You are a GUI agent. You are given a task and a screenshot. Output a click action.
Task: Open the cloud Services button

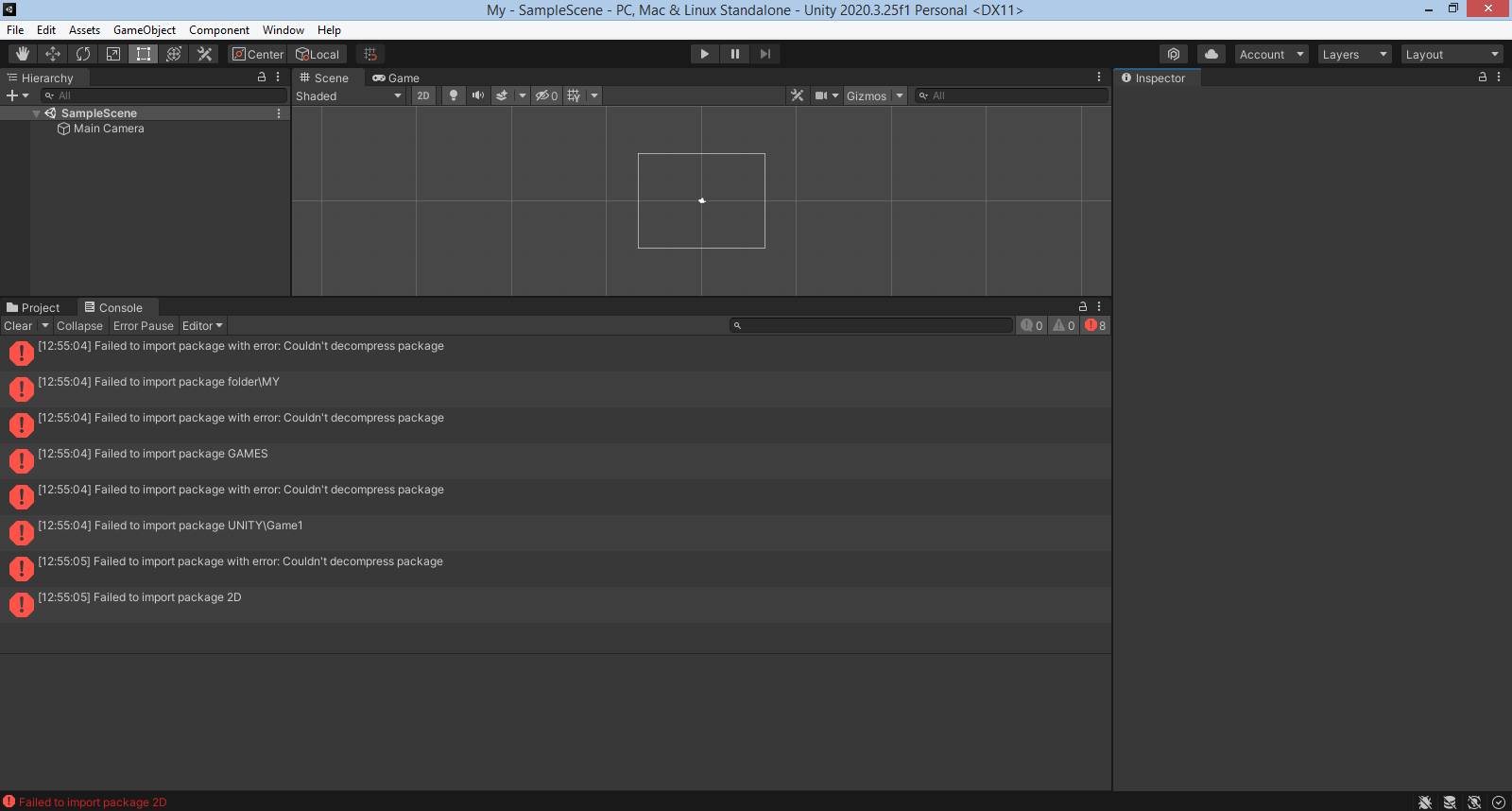coord(1211,54)
